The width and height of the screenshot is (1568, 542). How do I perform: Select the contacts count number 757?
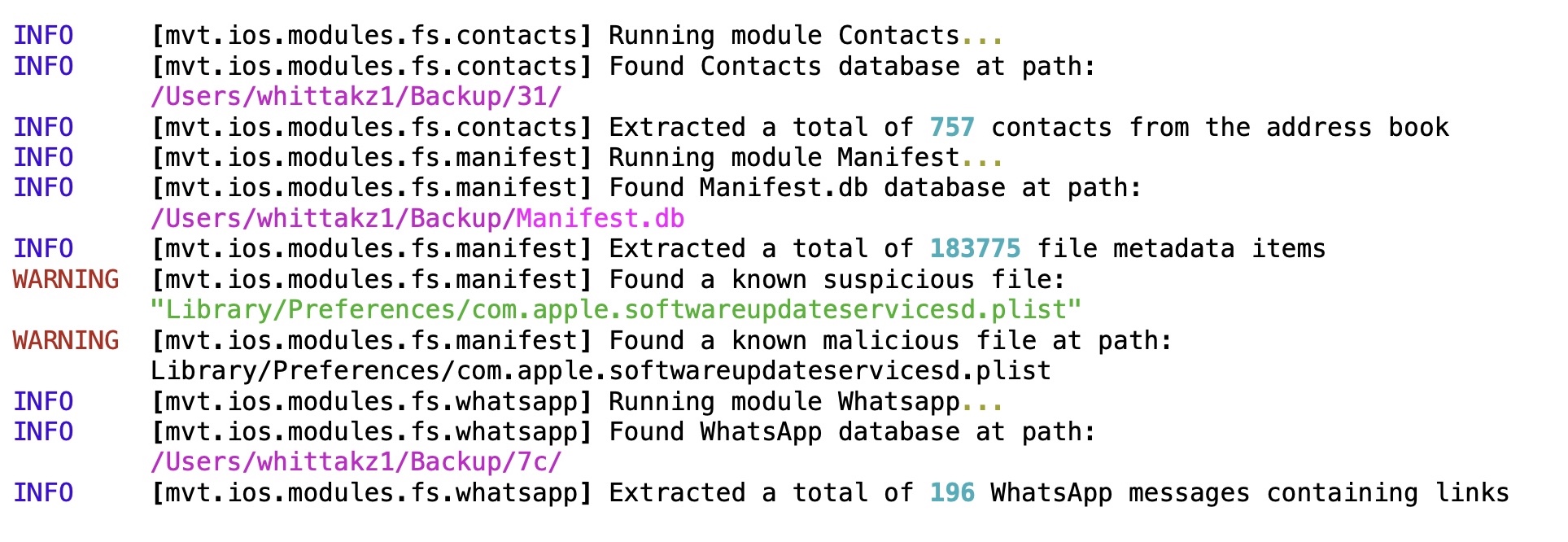coord(951,128)
